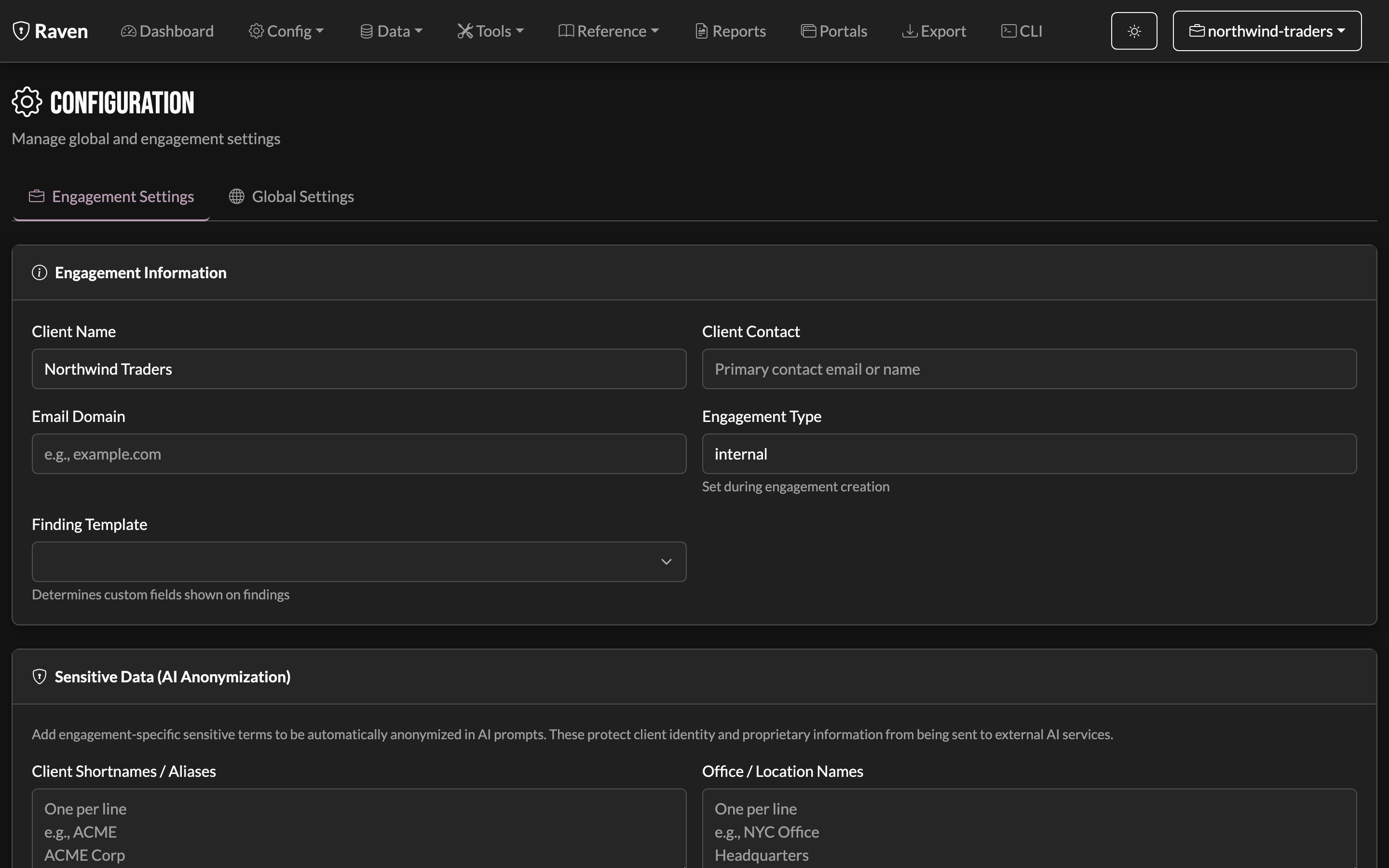This screenshot has height=868, width=1389.
Task: Open the CLI terminal icon
Action: (x=1008, y=31)
